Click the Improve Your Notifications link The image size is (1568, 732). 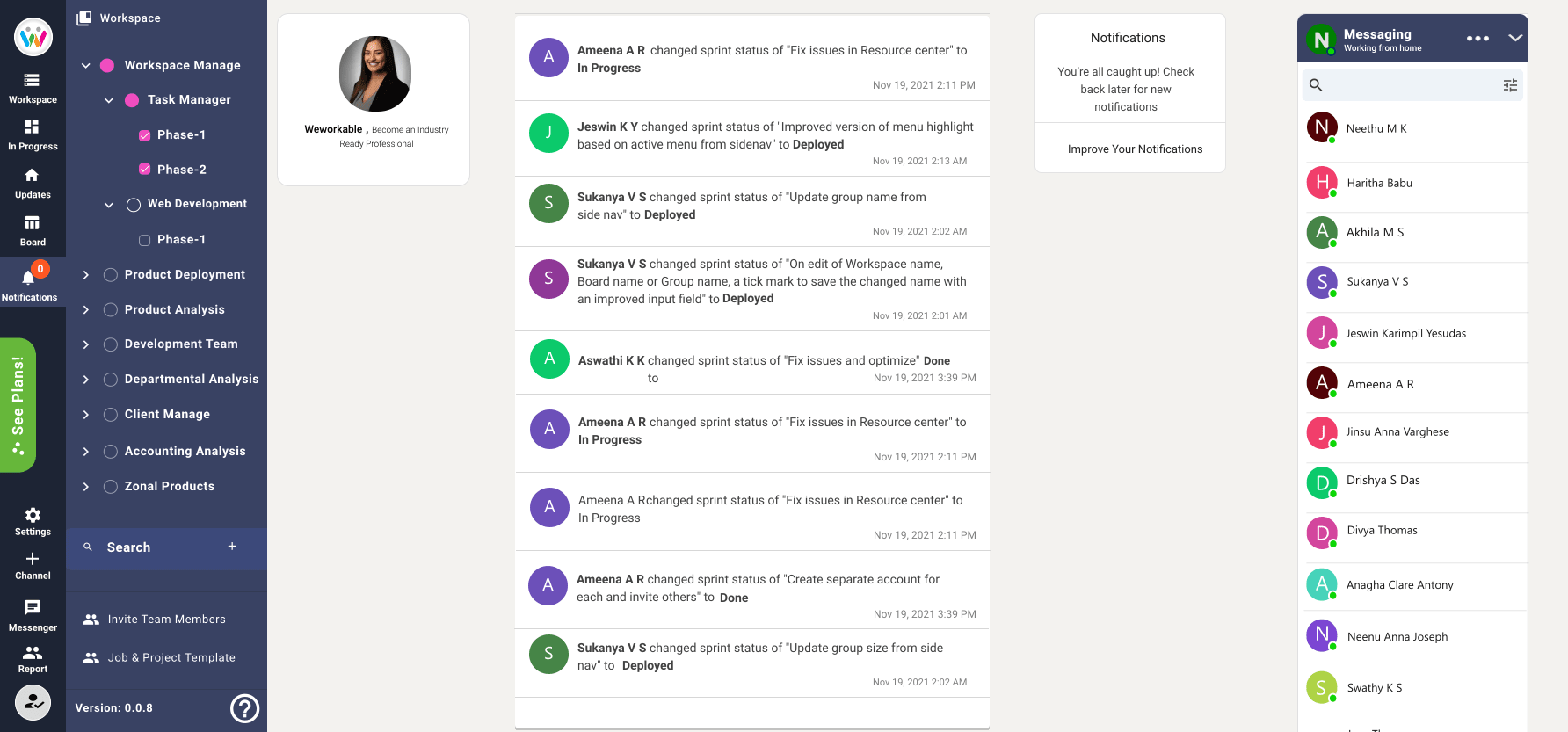1135,149
